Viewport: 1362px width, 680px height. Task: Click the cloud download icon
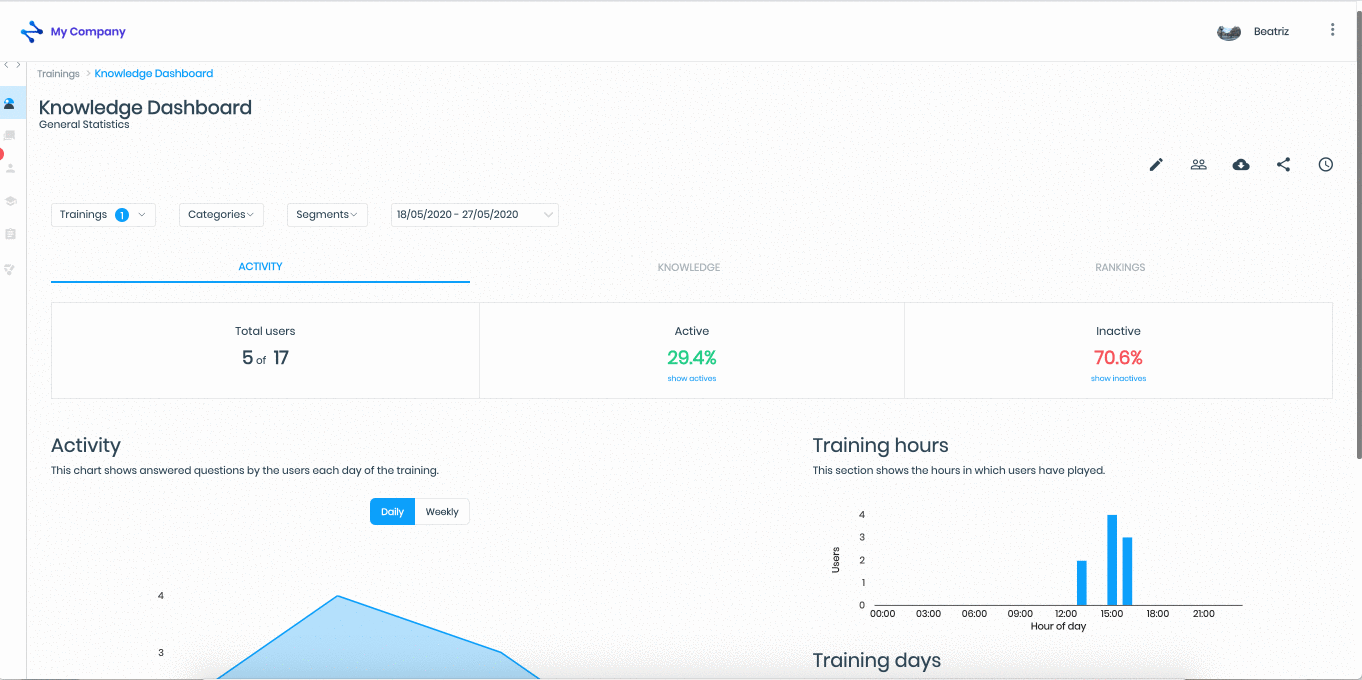[1241, 165]
